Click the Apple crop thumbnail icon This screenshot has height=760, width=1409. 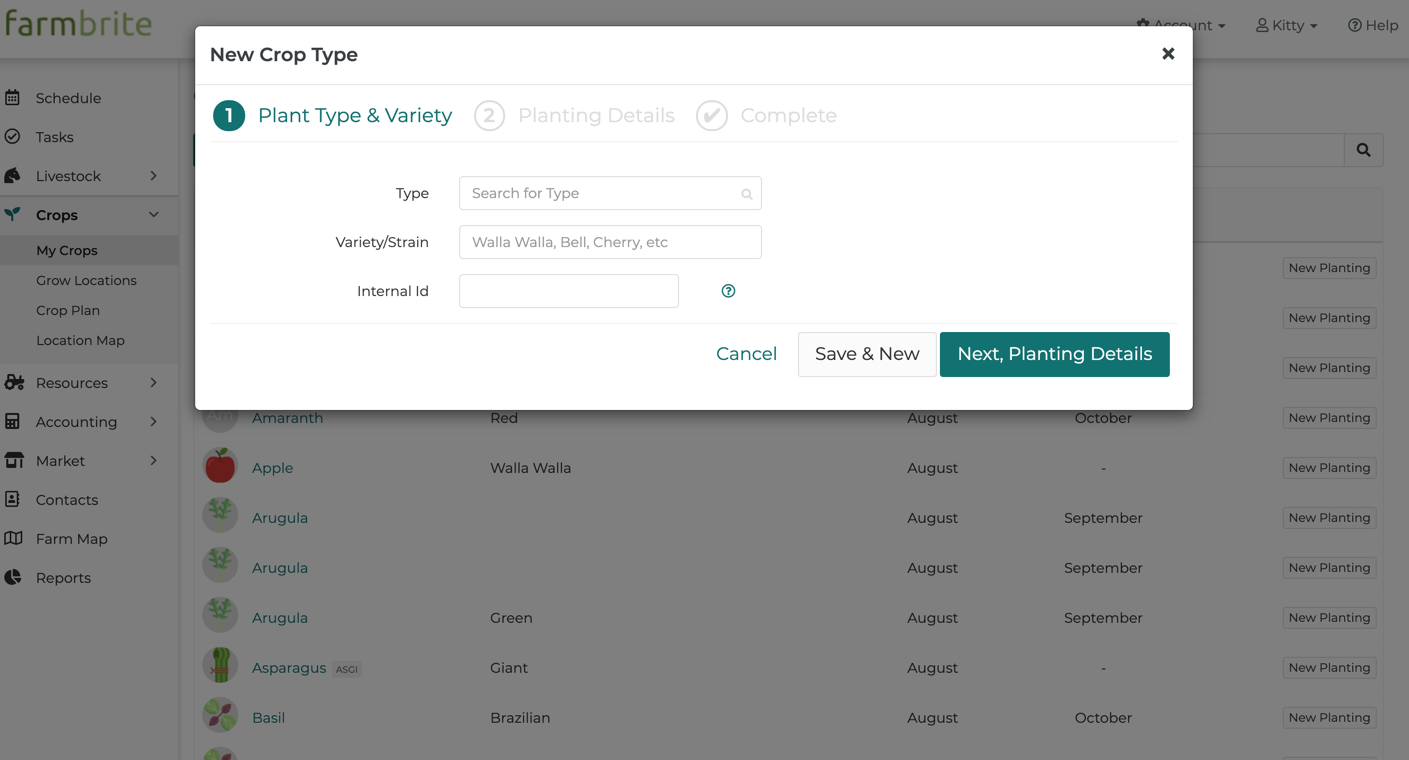tap(220, 466)
